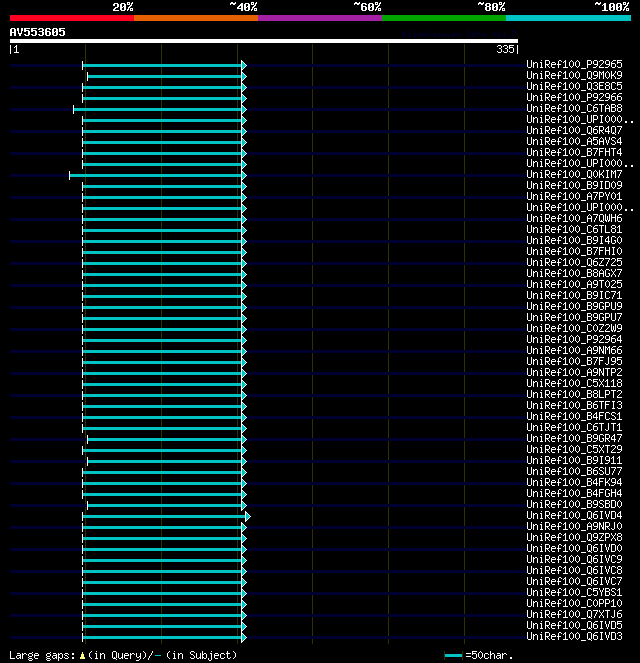Select the UniRef100_B8LPT2 label
The height and width of the screenshot is (663, 640).
click(574, 394)
